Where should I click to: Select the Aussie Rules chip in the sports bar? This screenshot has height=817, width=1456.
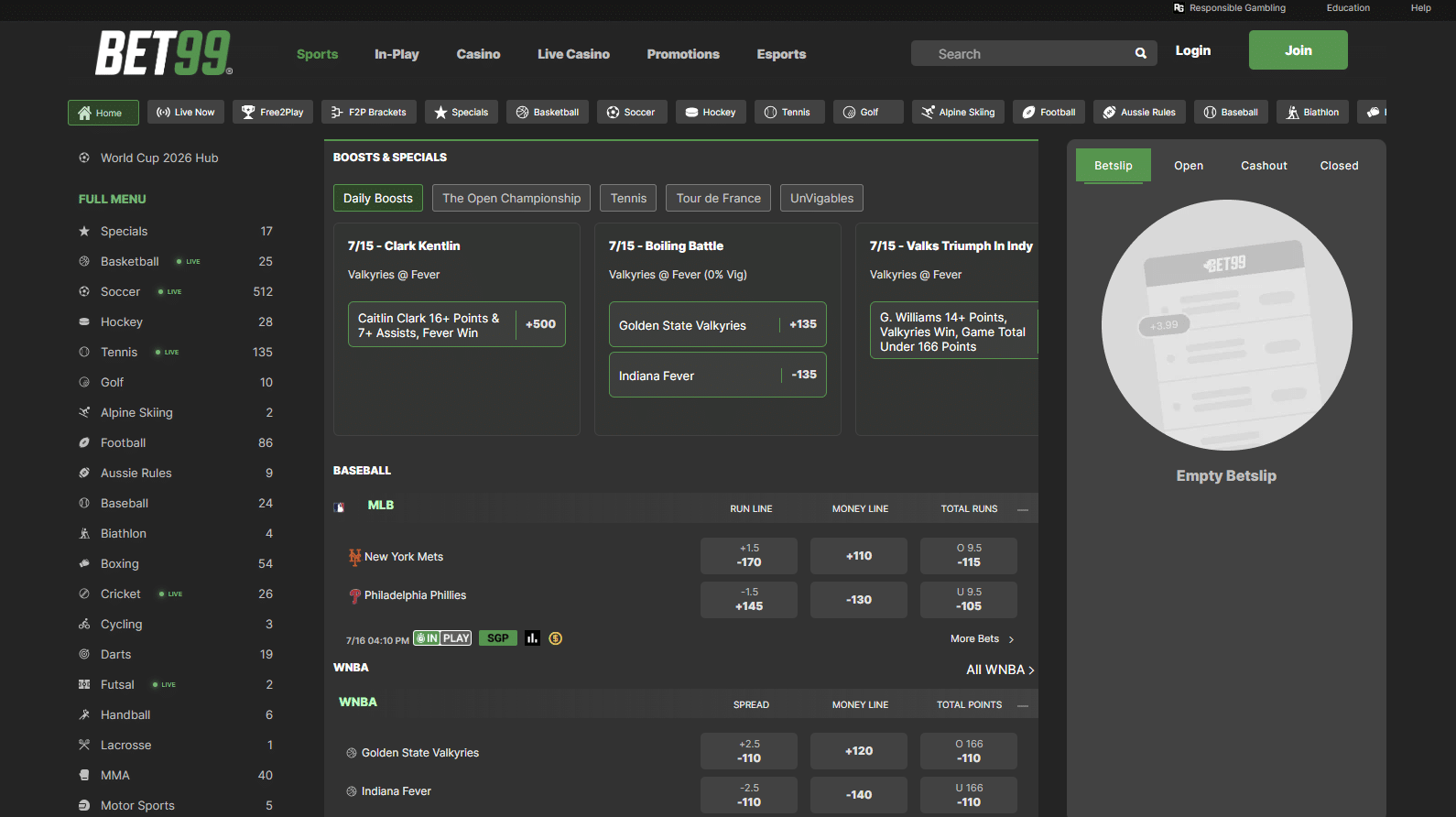click(x=1139, y=113)
